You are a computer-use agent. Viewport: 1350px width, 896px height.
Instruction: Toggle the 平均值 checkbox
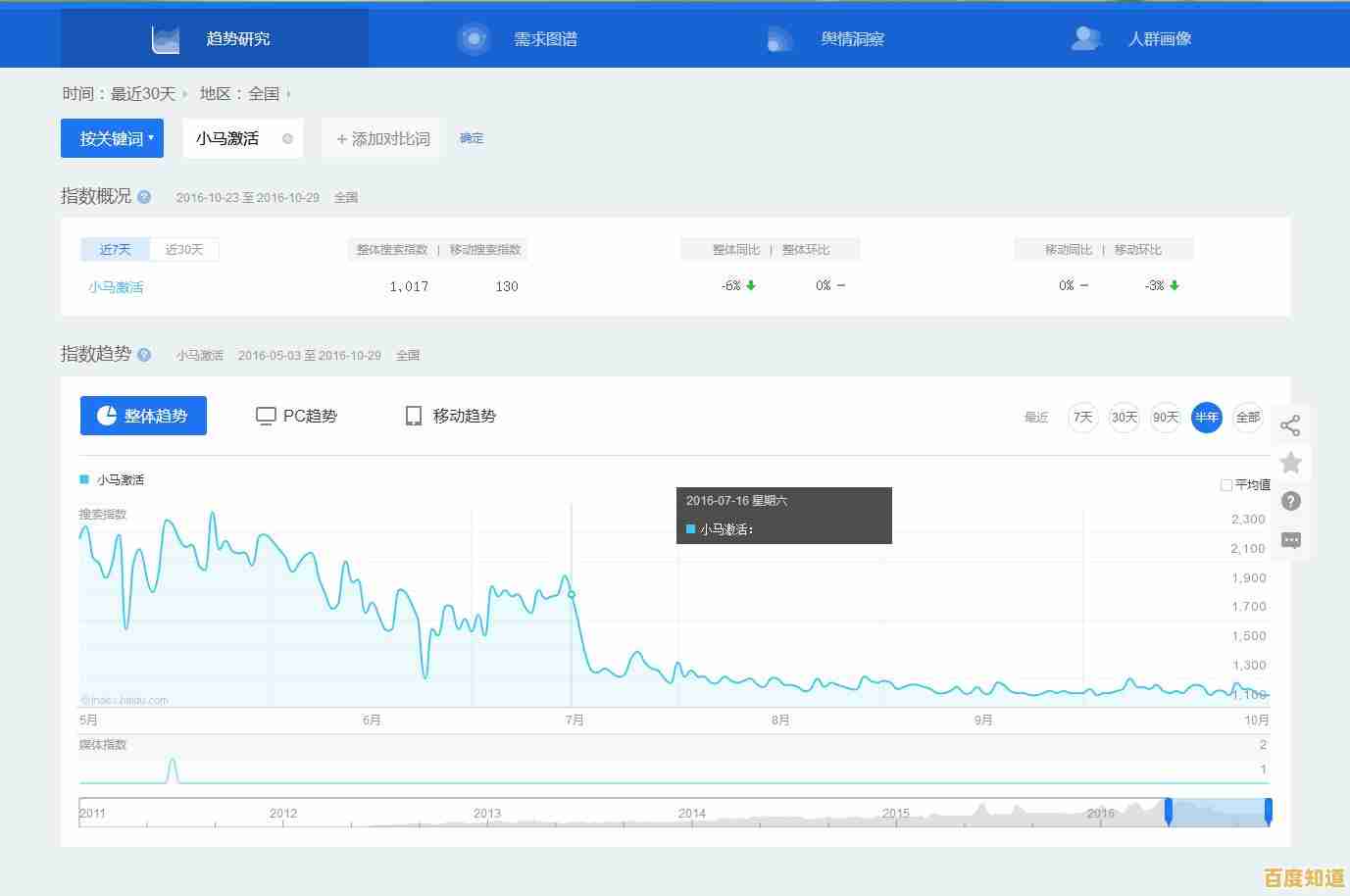coord(1225,484)
